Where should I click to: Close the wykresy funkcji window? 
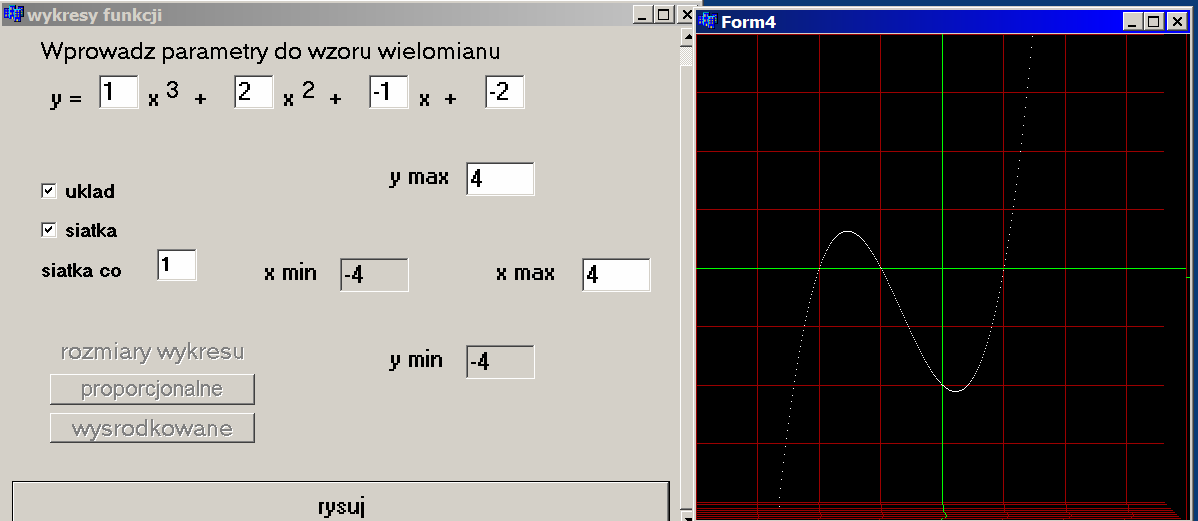(x=685, y=15)
